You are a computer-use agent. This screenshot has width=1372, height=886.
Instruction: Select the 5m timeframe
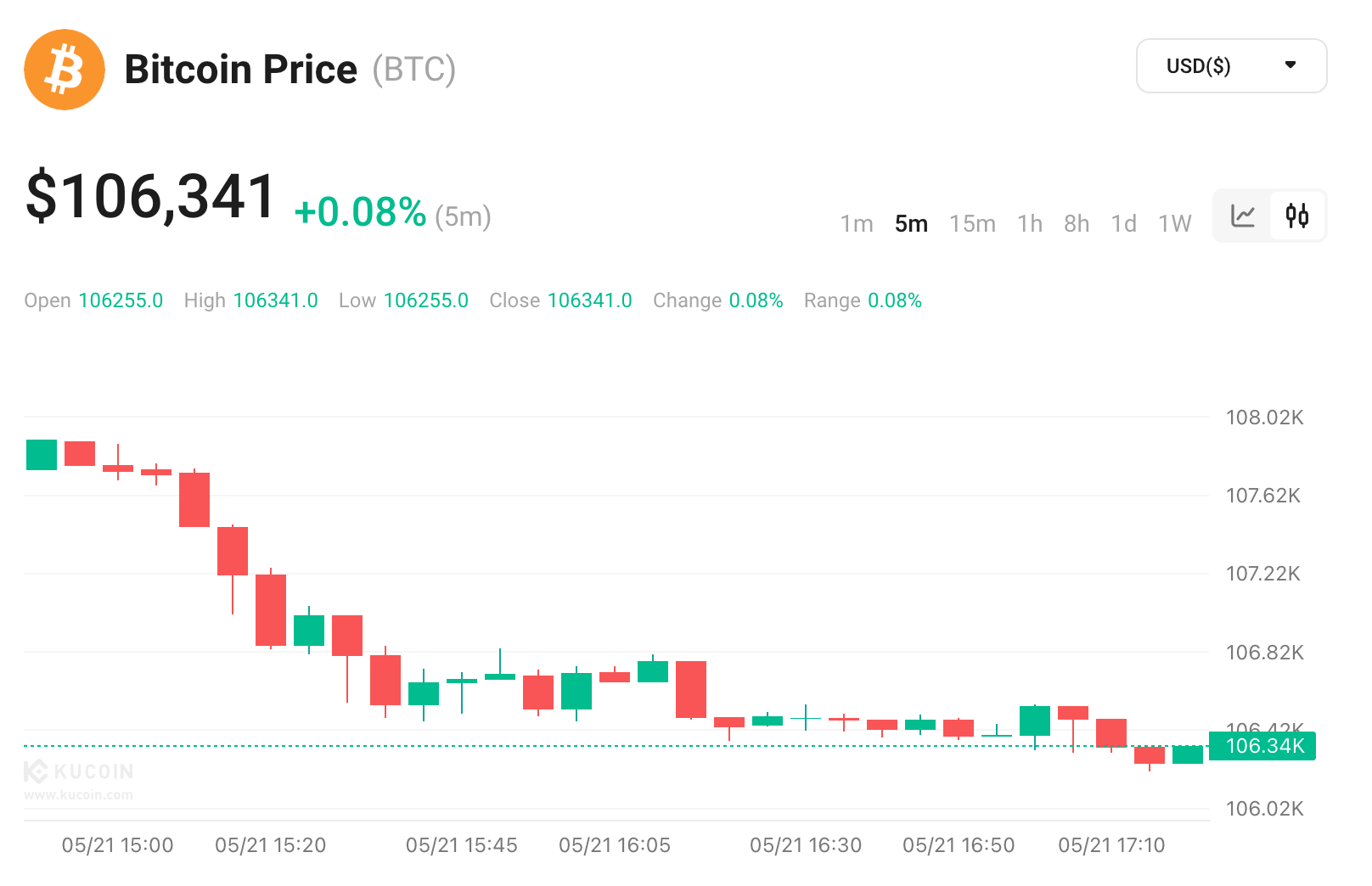click(x=911, y=224)
